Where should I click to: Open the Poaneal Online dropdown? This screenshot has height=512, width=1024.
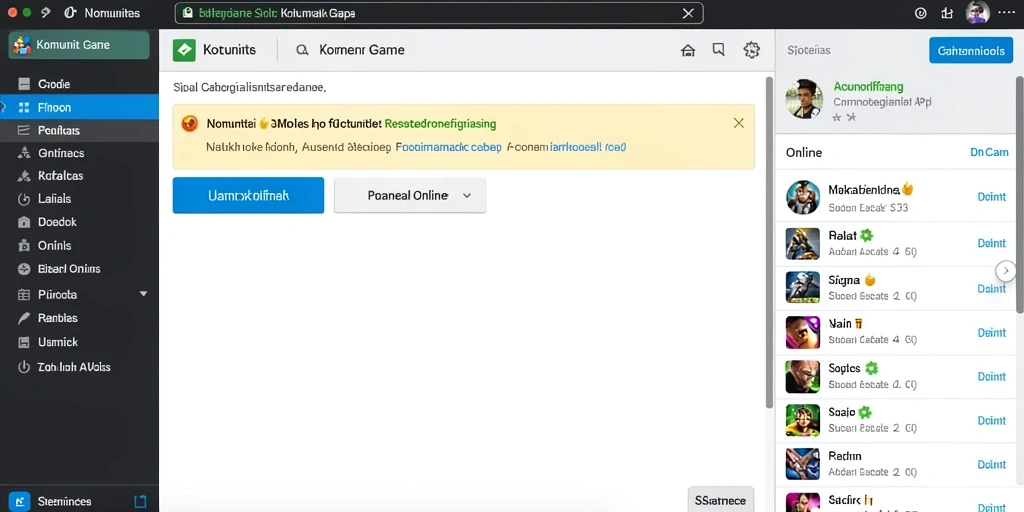coord(409,195)
